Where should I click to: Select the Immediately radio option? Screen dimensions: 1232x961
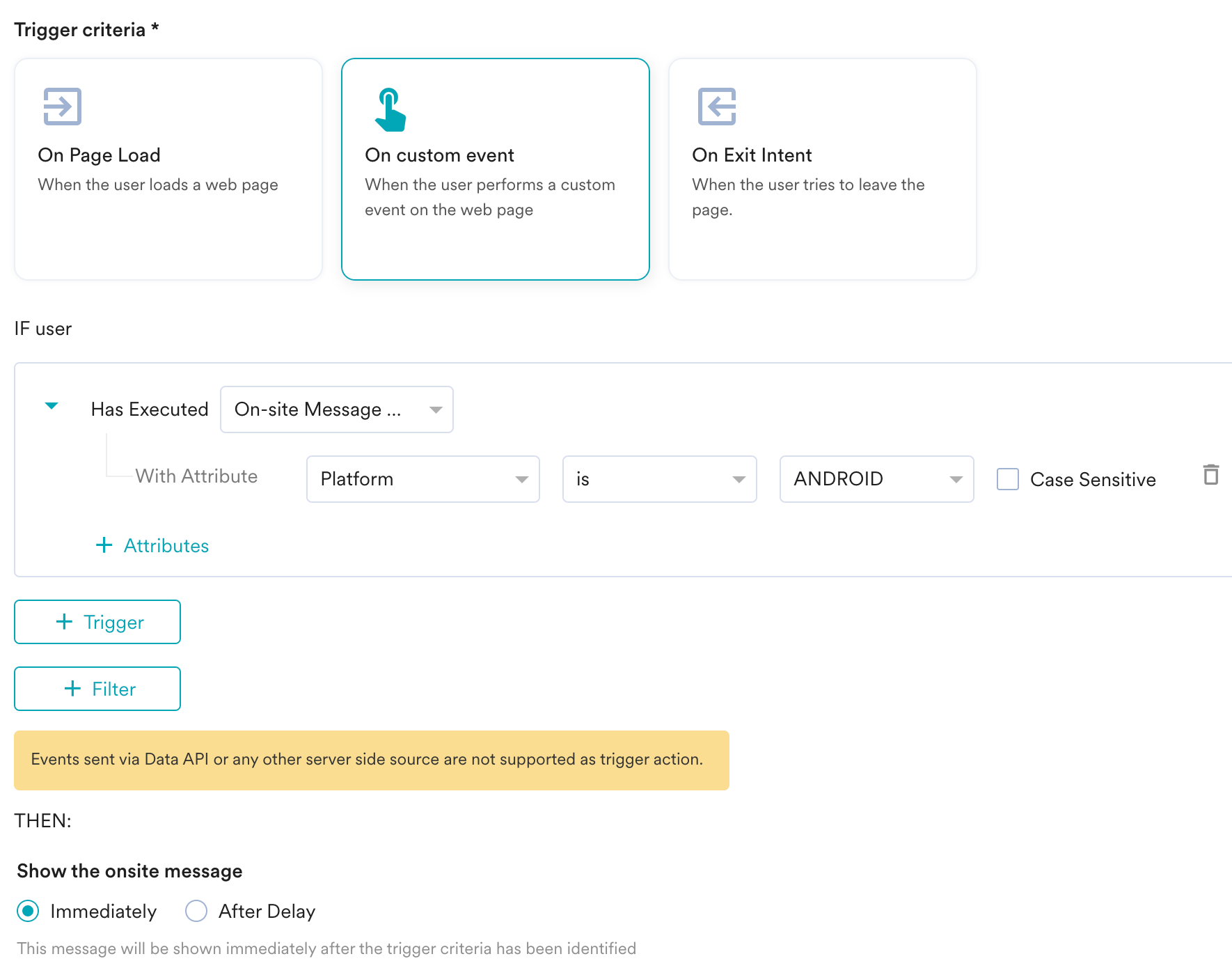pos(29,911)
